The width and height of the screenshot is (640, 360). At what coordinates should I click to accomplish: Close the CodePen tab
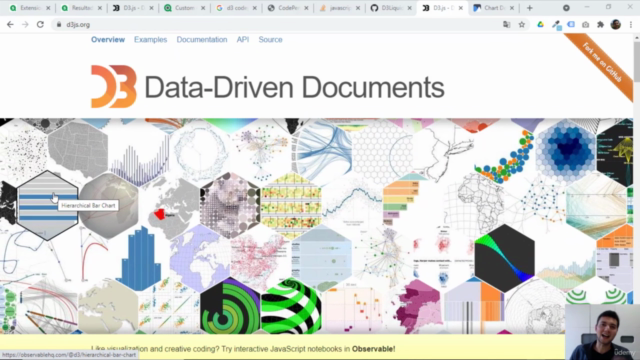click(x=306, y=8)
